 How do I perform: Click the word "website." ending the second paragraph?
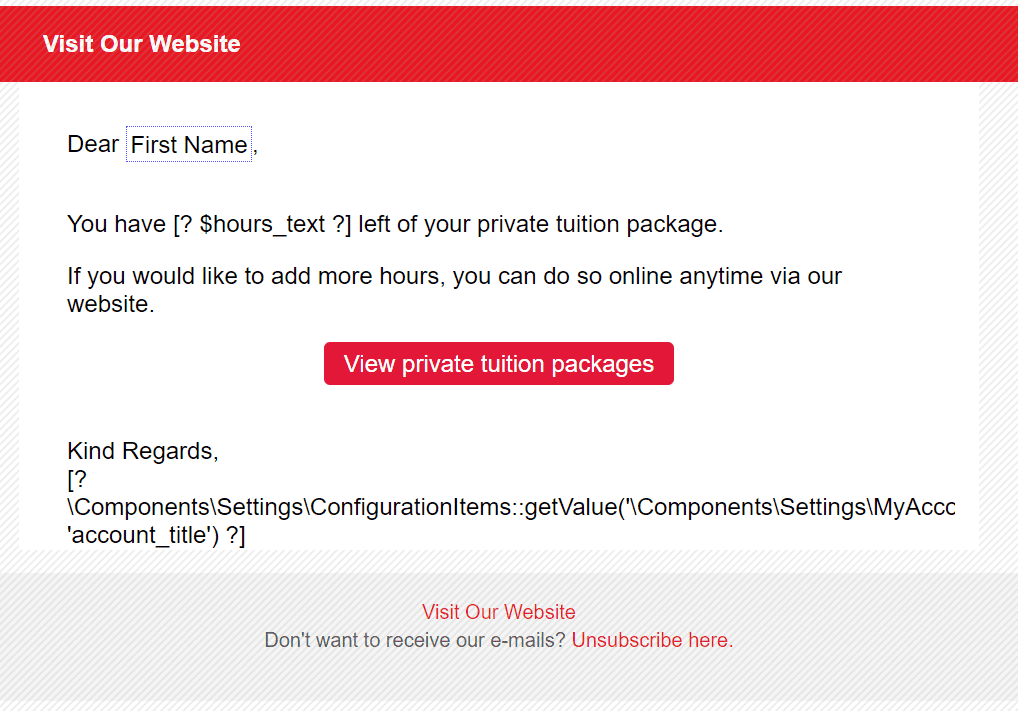(110, 304)
